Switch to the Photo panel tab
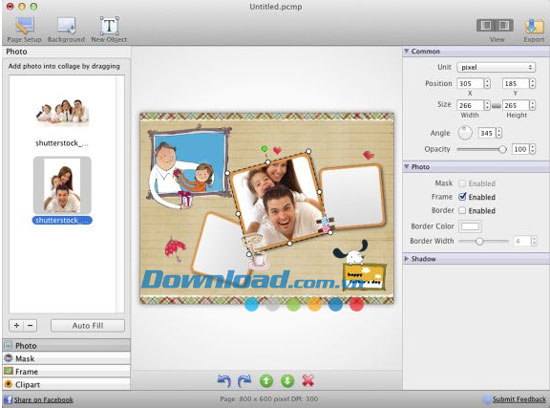This screenshot has width=550, height=408. click(x=66, y=346)
